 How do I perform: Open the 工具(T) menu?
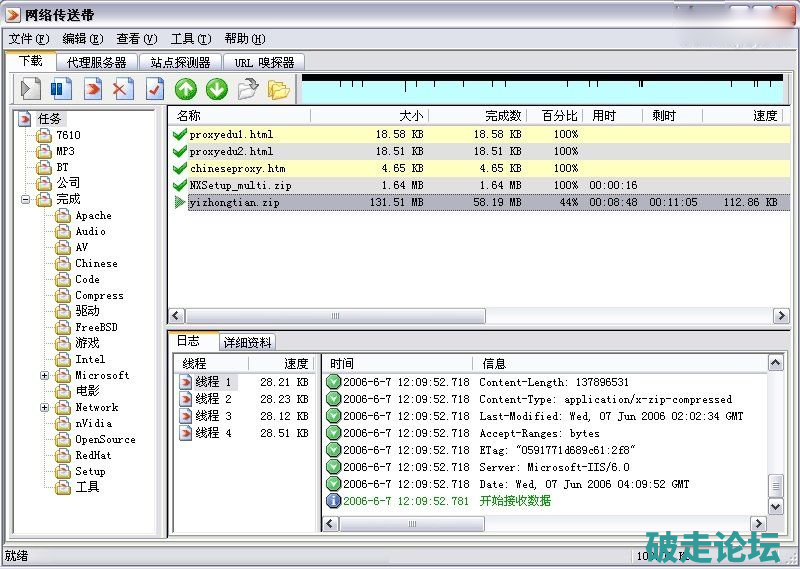(x=190, y=39)
